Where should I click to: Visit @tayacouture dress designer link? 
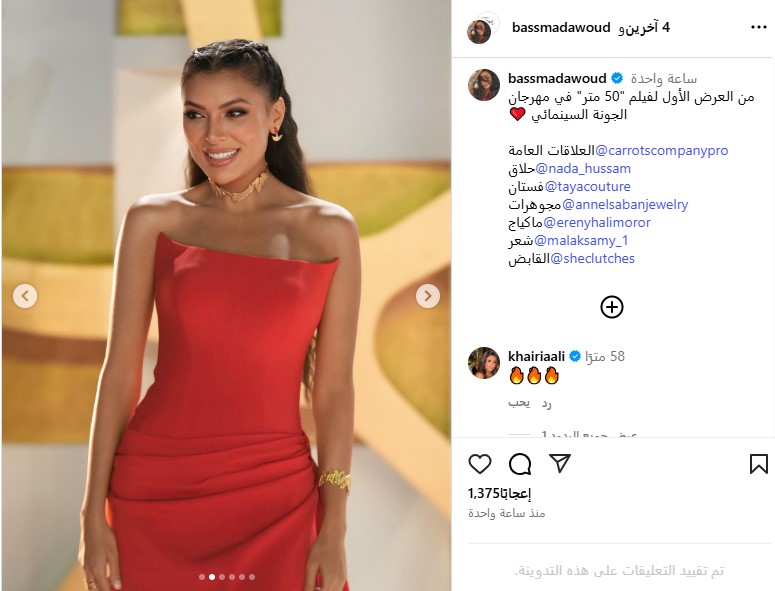point(587,186)
